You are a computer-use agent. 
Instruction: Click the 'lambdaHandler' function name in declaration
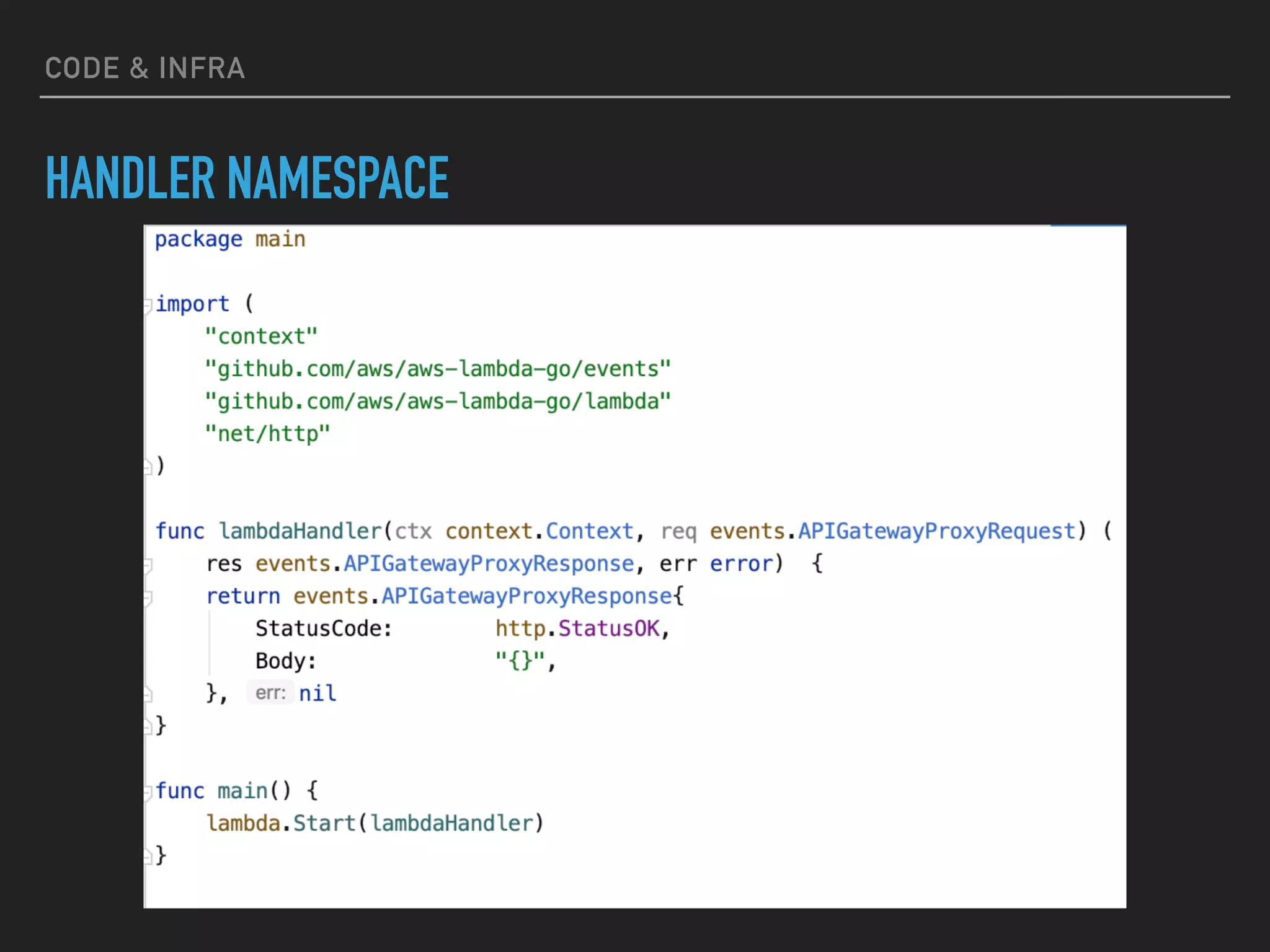click(300, 531)
